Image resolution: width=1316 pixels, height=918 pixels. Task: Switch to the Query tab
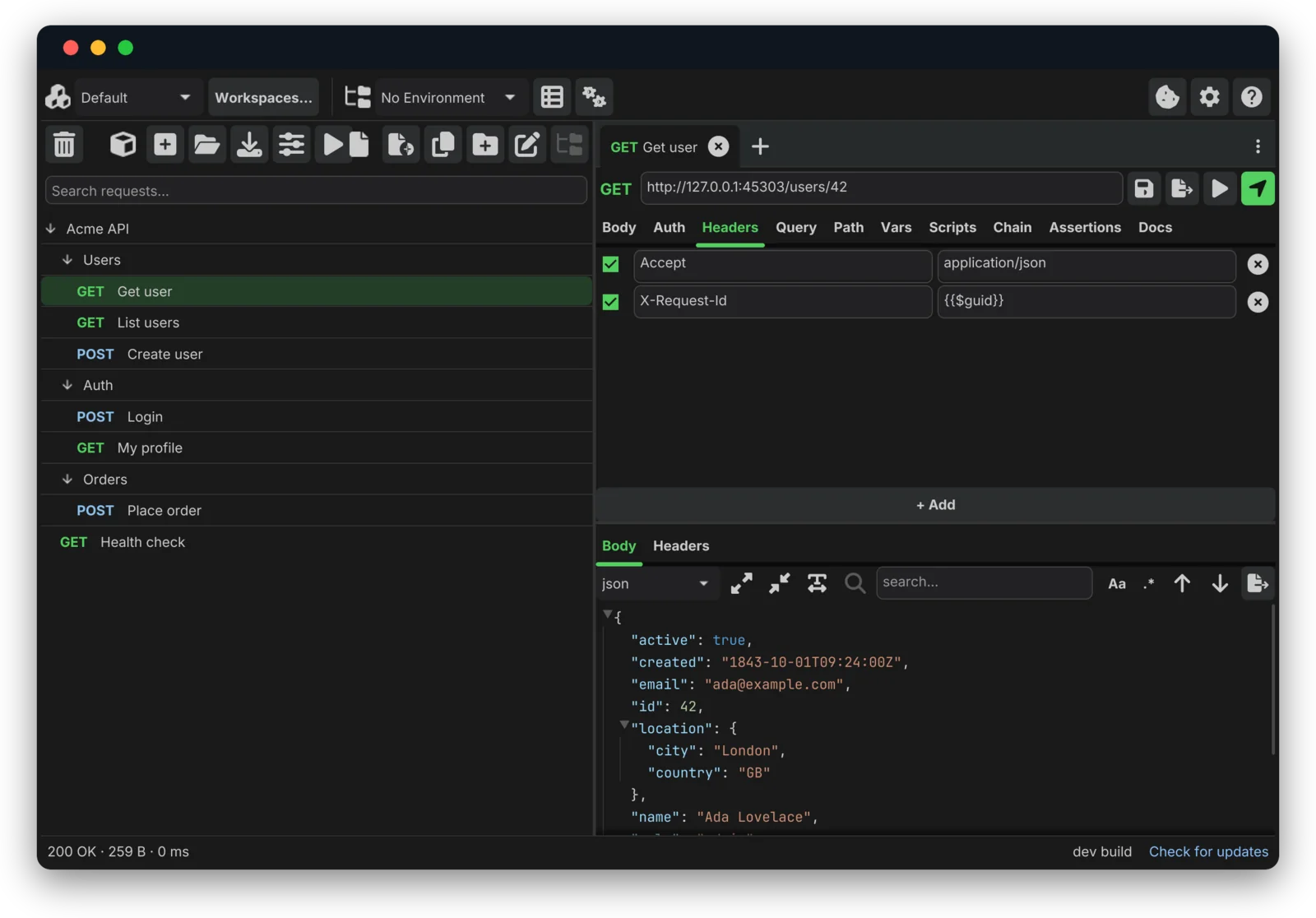[795, 227]
